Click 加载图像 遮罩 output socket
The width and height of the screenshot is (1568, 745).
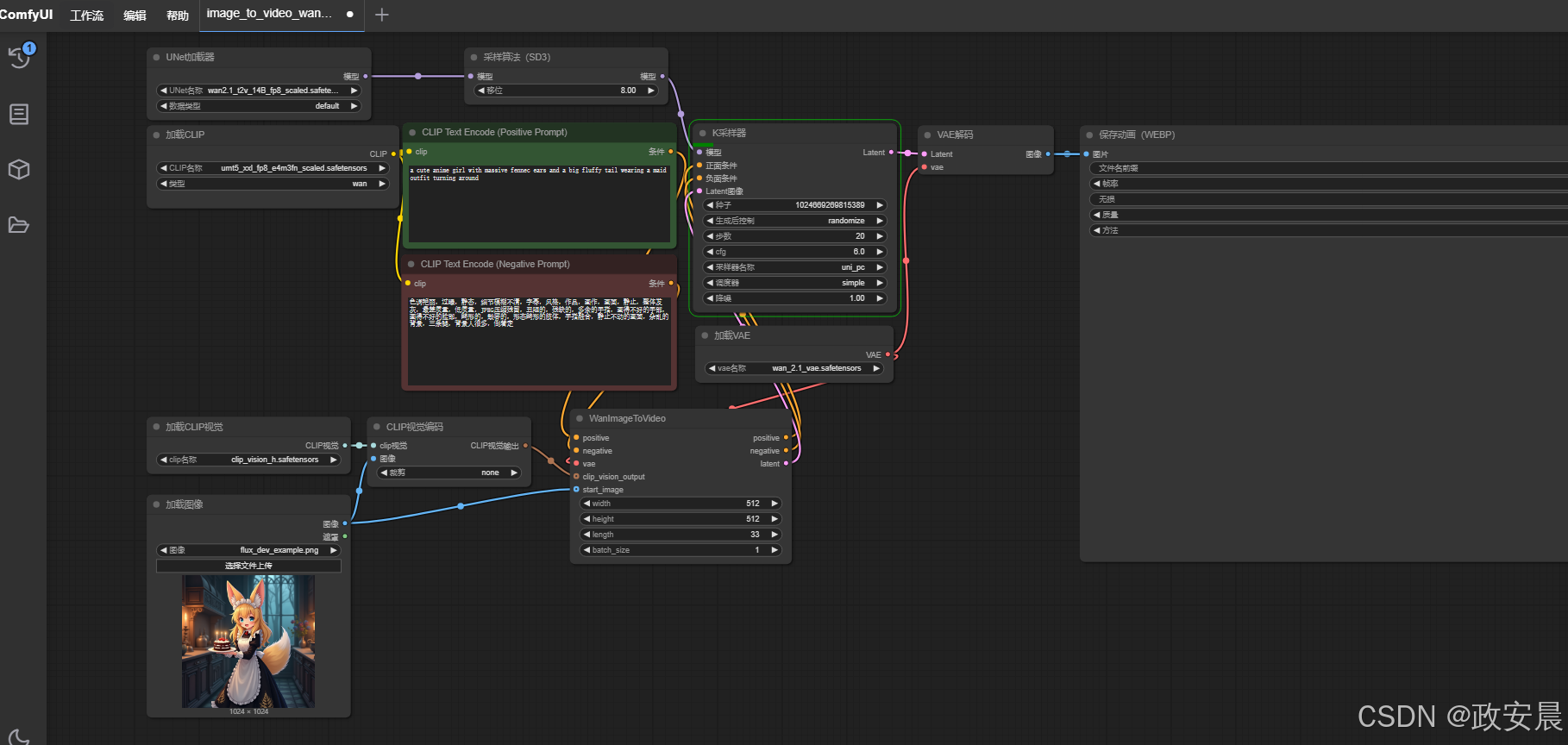point(345,536)
